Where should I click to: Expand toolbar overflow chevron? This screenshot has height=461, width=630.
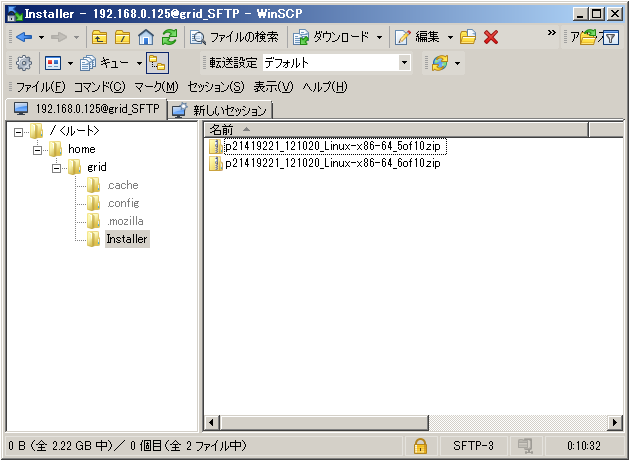(x=552, y=33)
